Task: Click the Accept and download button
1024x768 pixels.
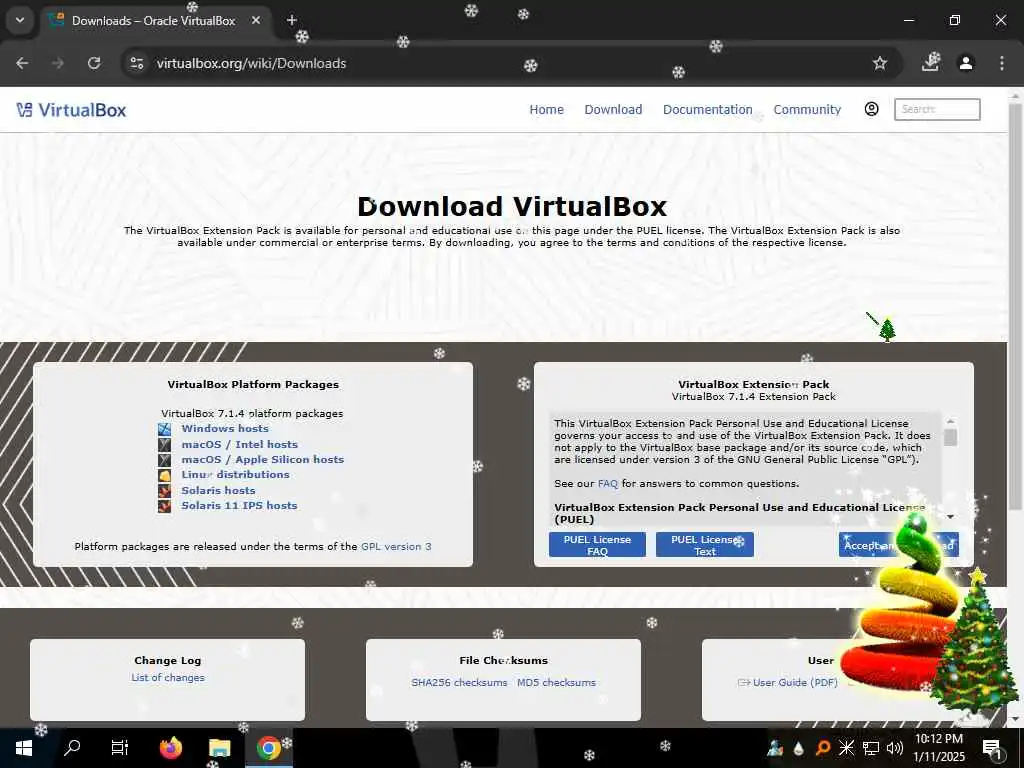Action: coord(899,545)
